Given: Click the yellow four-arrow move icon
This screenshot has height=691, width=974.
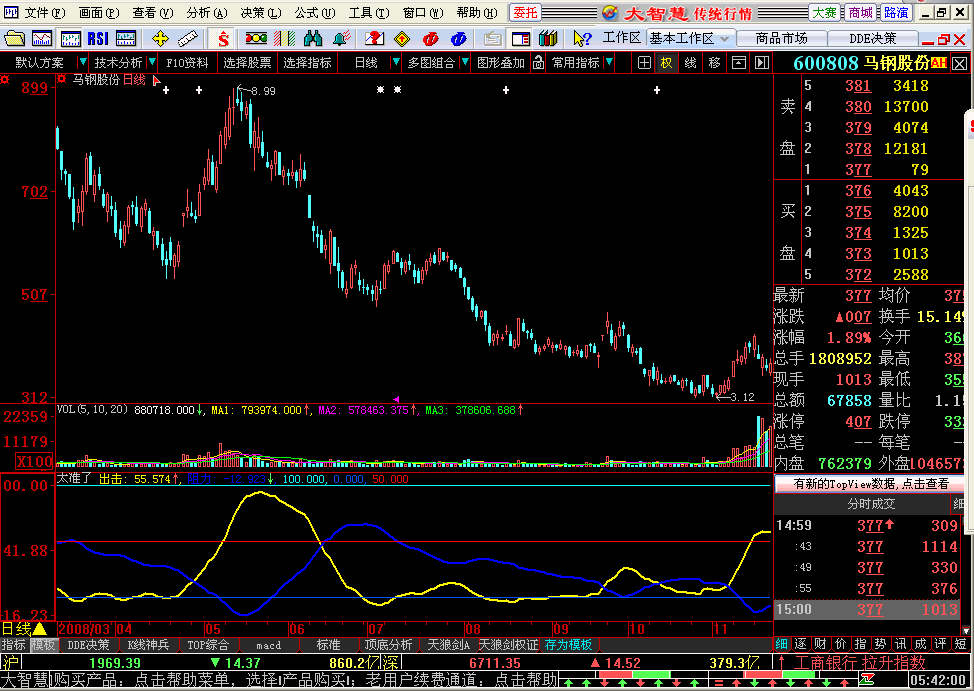Looking at the screenshot, I should [160, 39].
